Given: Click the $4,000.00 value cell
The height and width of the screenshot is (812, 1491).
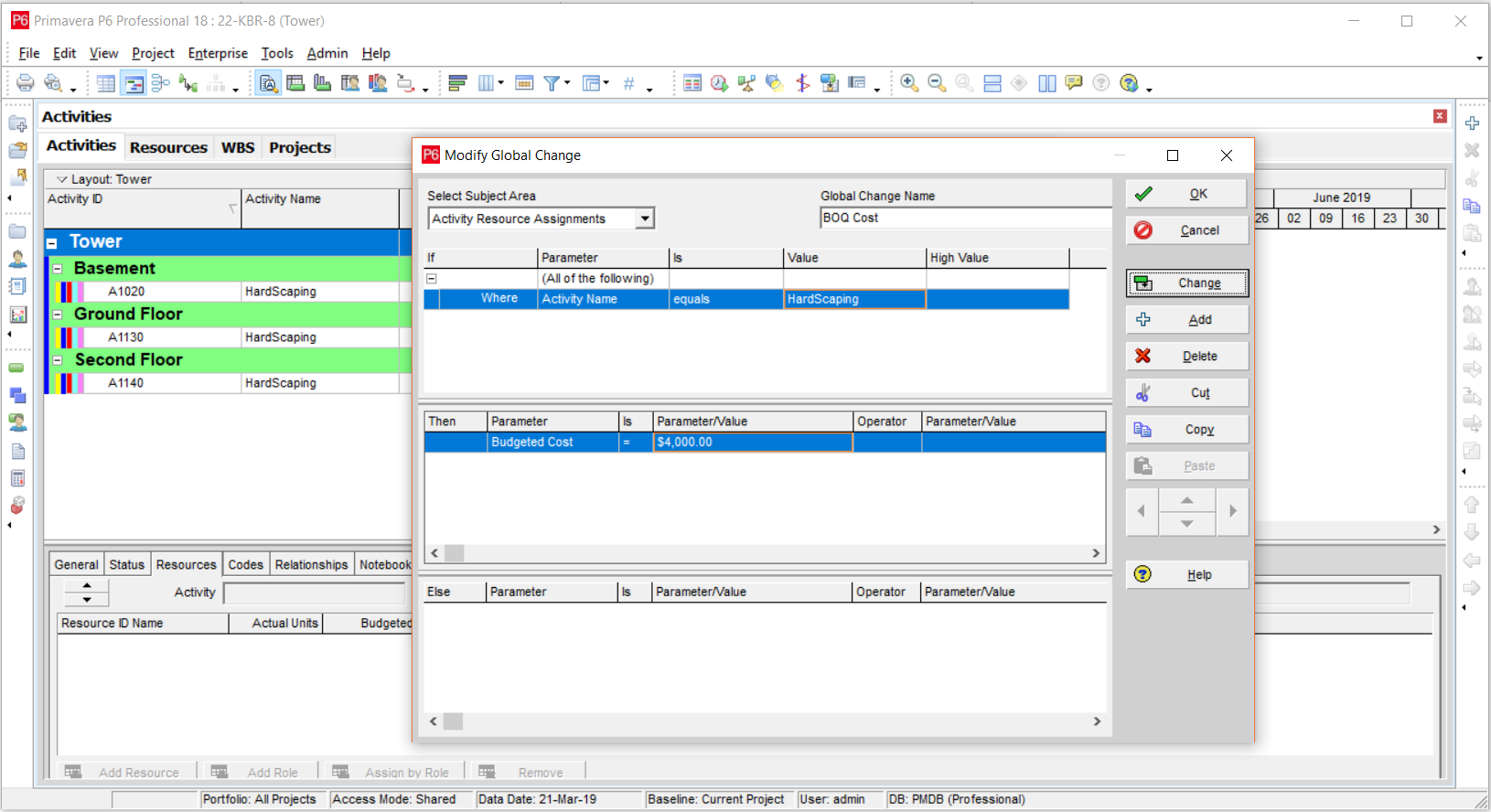Looking at the screenshot, I should pos(753,443).
